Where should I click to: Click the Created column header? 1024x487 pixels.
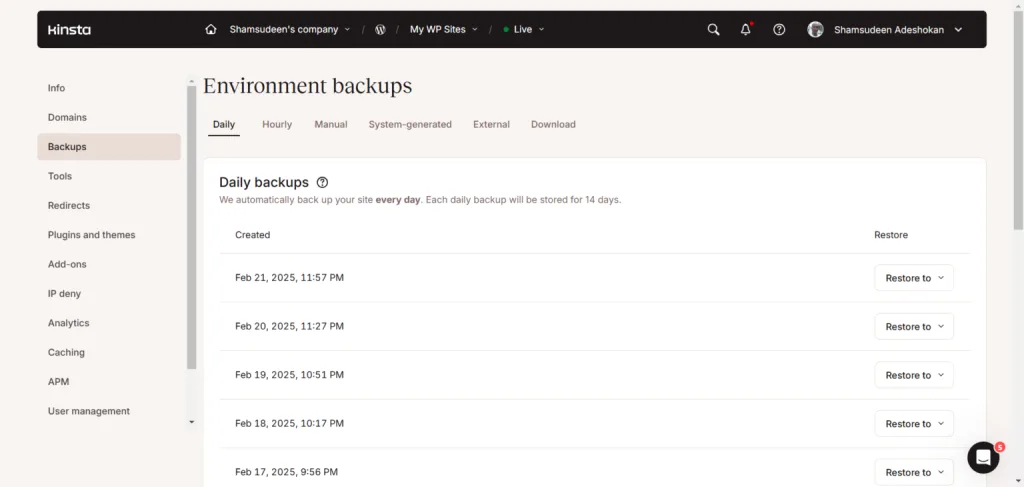[253, 235]
